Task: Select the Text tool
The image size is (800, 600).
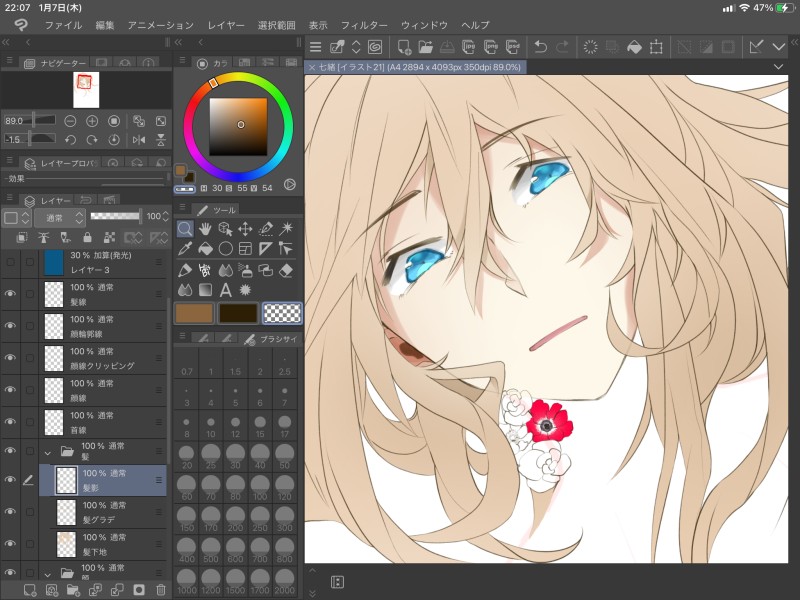Action: [x=225, y=290]
